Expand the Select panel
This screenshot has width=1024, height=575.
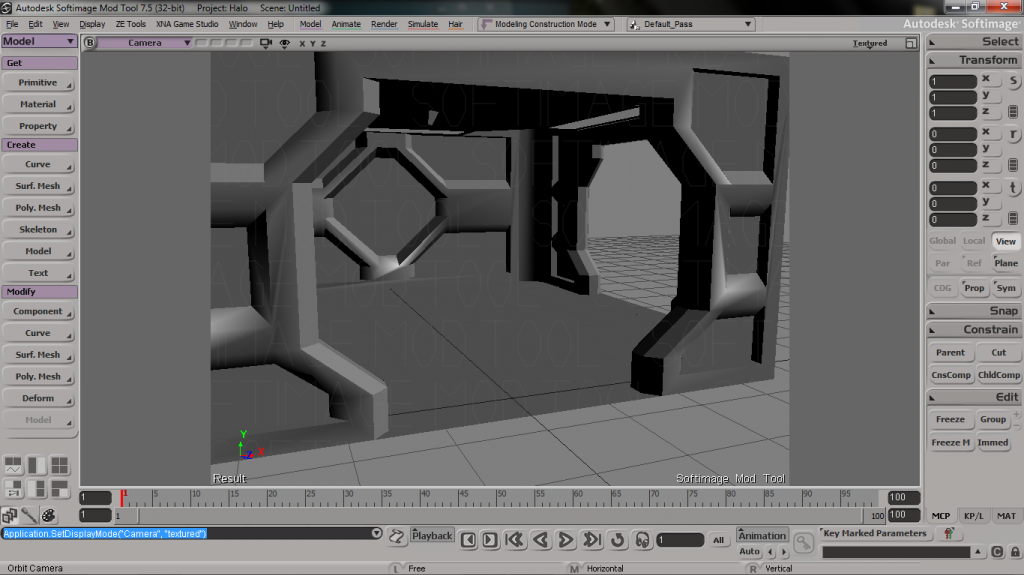point(974,42)
